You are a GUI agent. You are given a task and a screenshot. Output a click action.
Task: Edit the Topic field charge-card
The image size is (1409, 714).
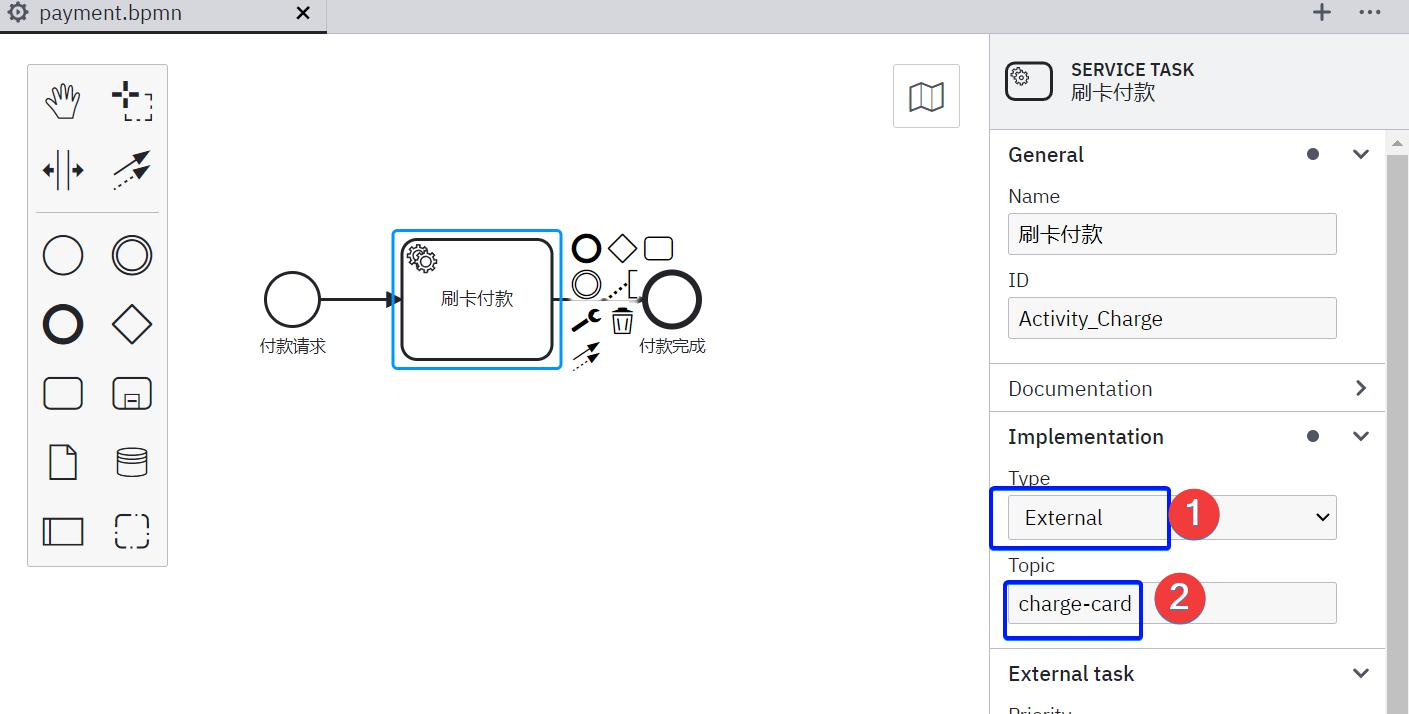coord(1172,603)
